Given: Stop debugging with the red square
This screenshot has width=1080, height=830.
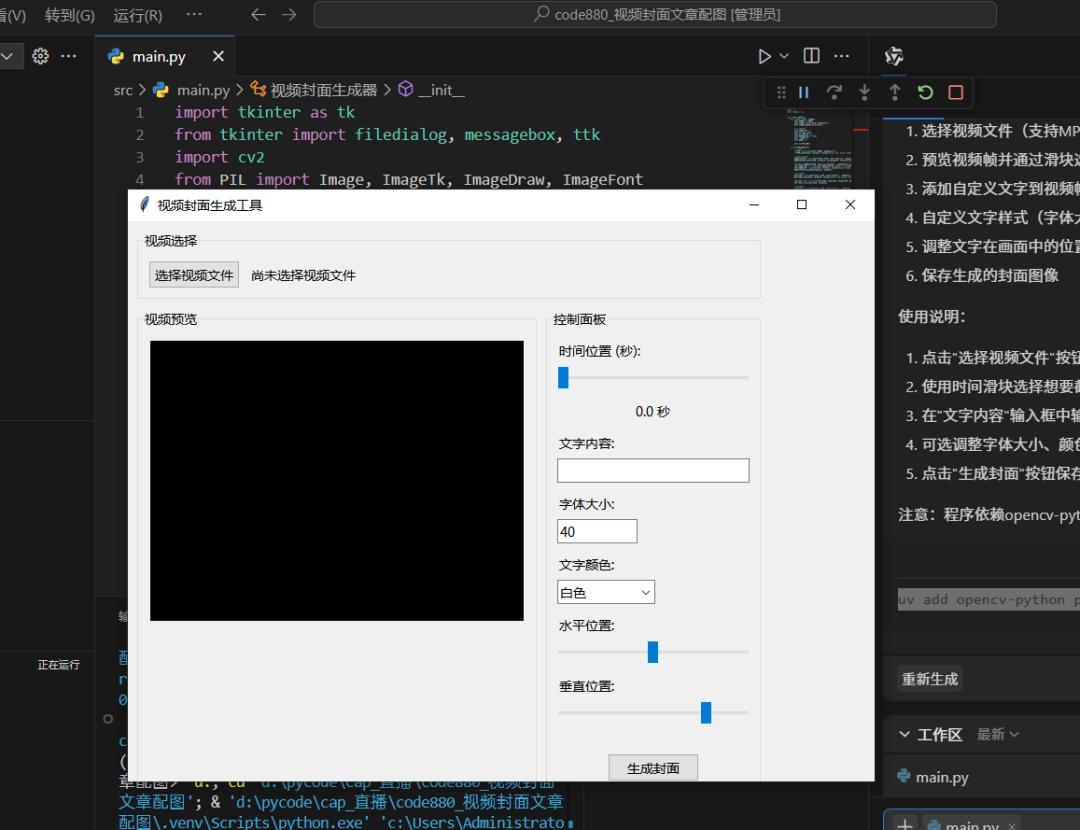Looking at the screenshot, I should (x=955, y=92).
